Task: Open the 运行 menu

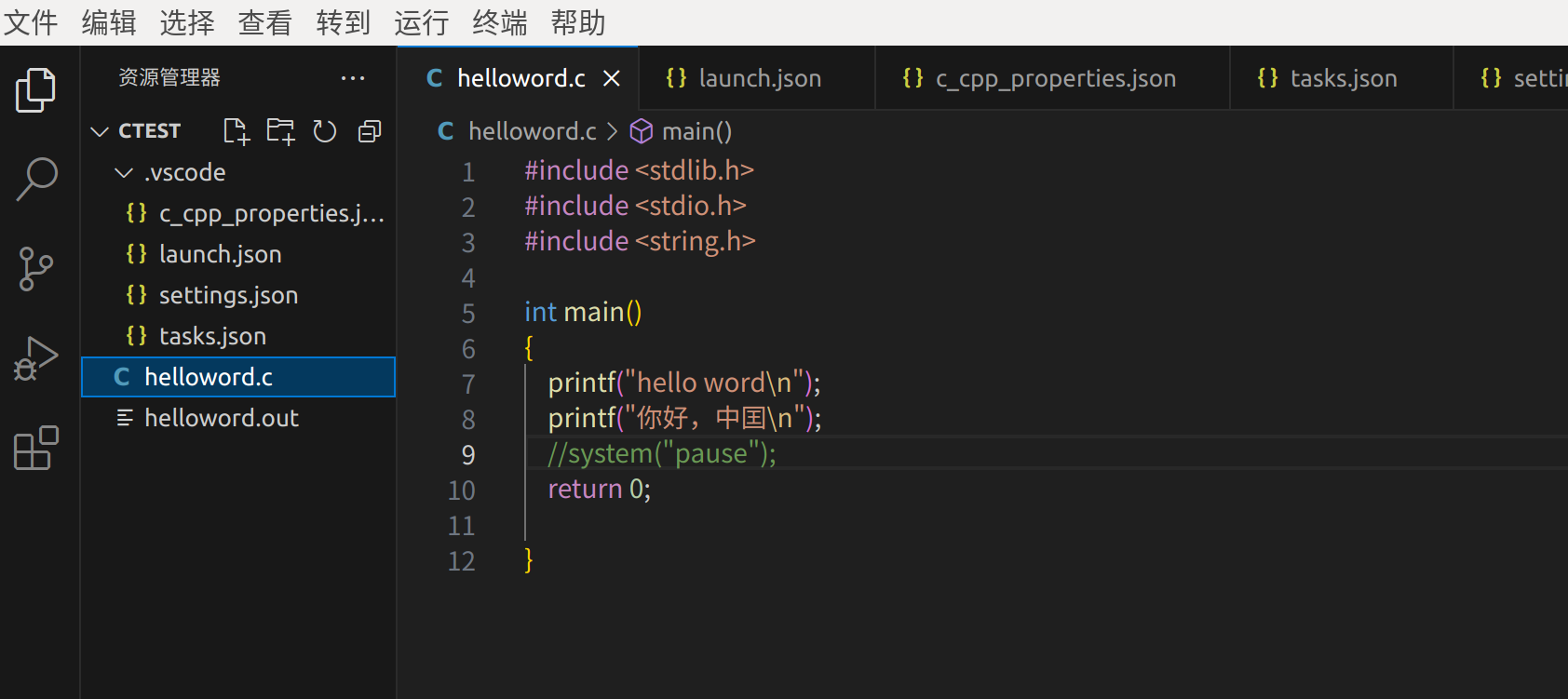Action: (x=422, y=22)
